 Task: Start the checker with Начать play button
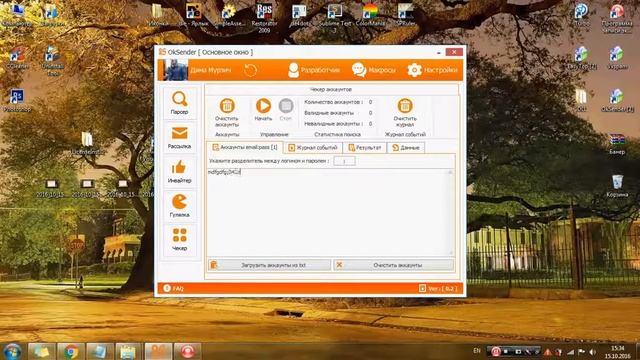(x=263, y=109)
